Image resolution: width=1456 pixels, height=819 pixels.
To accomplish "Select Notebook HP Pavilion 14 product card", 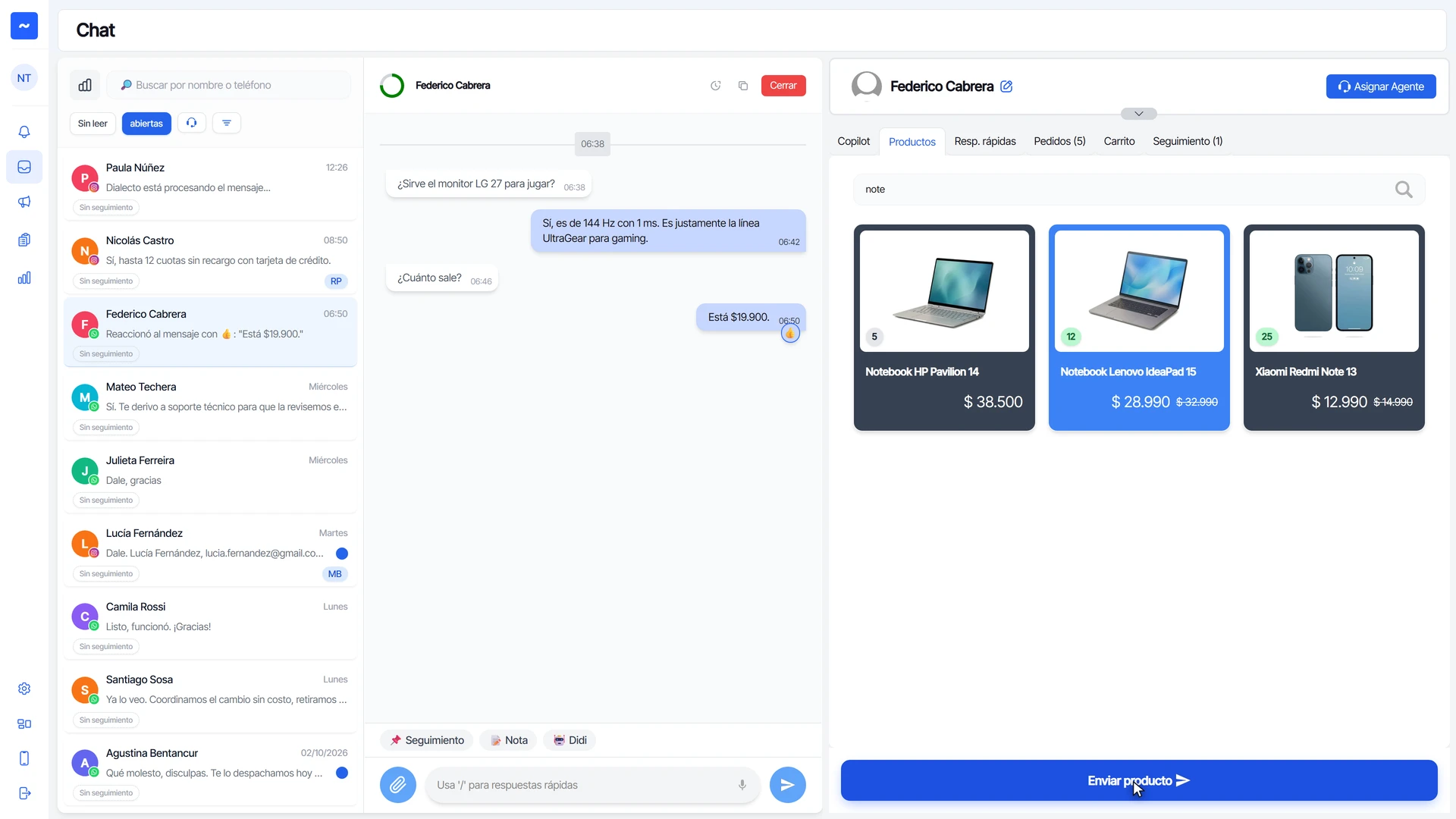I will pos(944,328).
